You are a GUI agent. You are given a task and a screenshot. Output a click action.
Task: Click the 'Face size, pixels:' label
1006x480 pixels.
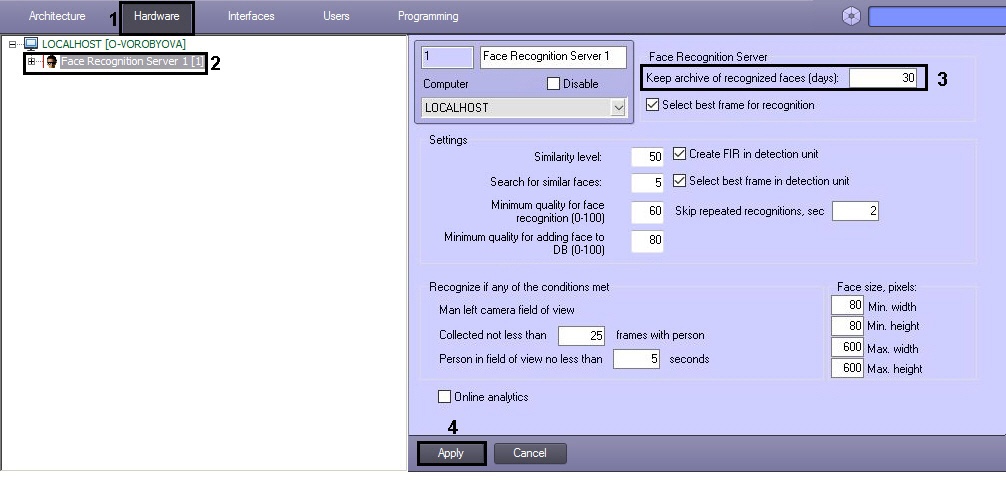pos(876,287)
